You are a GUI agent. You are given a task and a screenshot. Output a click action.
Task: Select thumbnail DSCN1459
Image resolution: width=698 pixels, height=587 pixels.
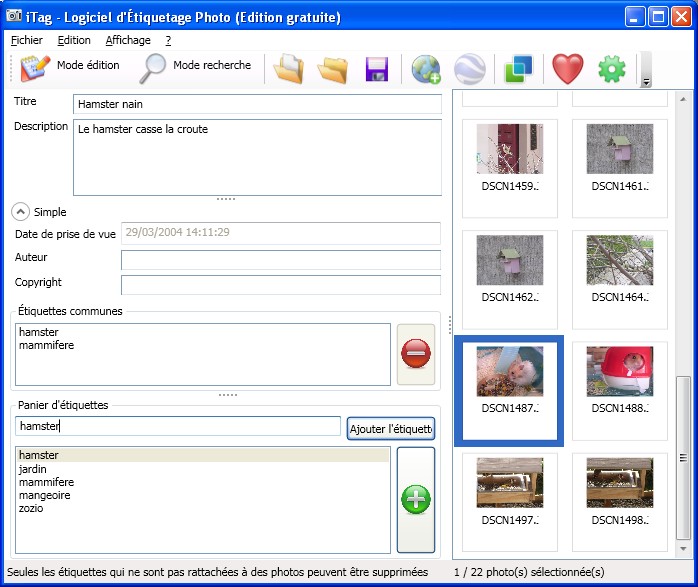(x=510, y=168)
